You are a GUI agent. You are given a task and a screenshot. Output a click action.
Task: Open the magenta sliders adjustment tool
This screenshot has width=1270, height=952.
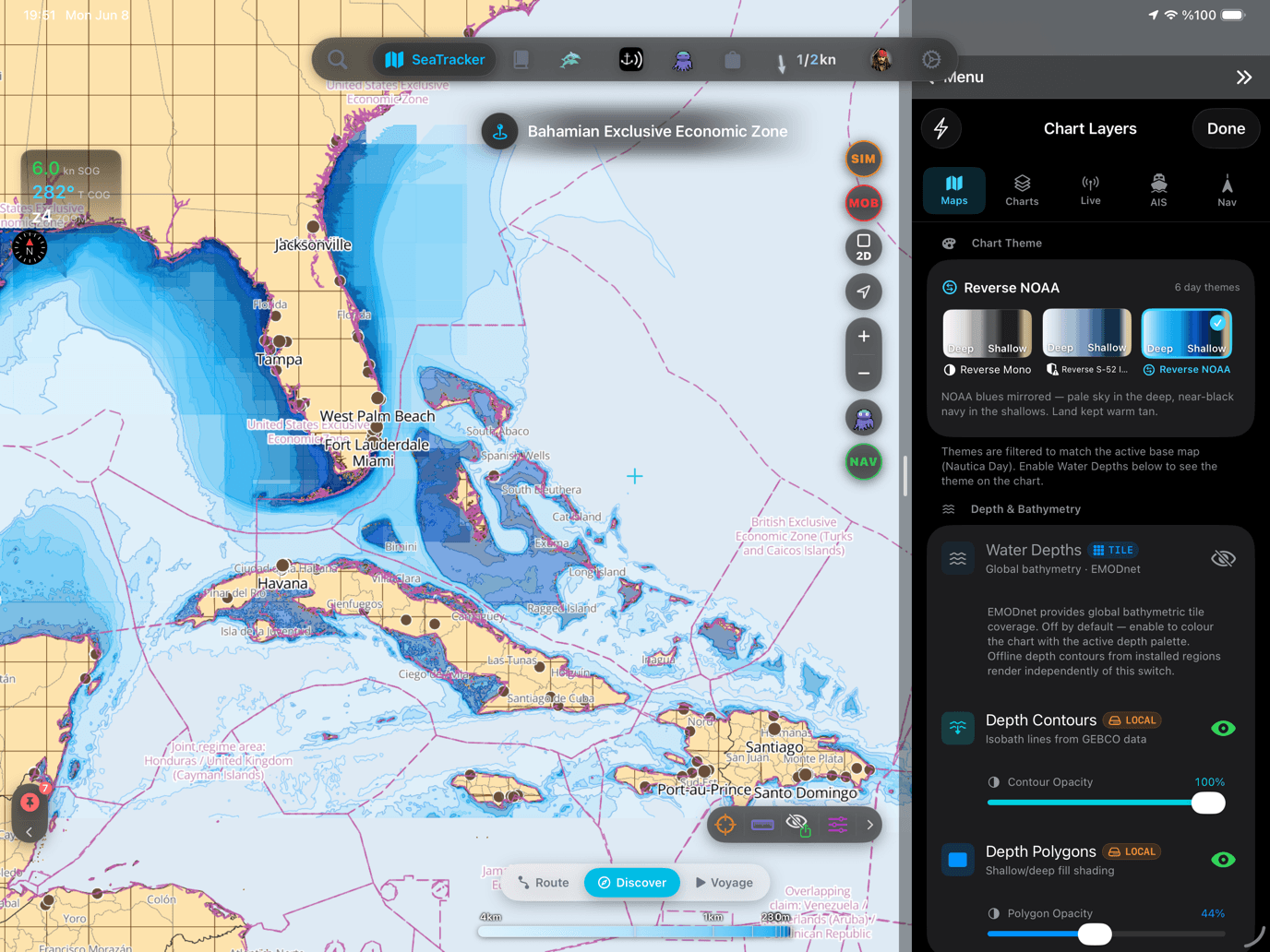[x=837, y=825]
